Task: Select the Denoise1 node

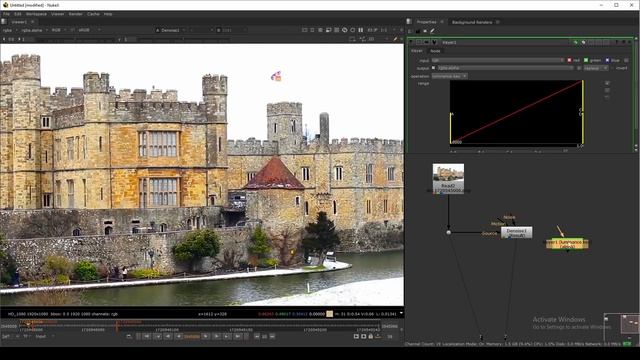Action: click(516, 233)
